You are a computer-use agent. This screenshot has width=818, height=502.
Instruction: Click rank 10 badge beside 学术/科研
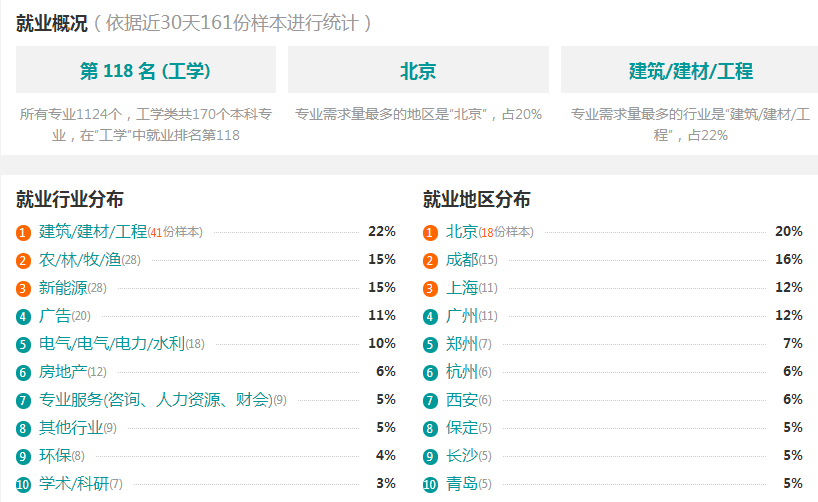coord(23,484)
